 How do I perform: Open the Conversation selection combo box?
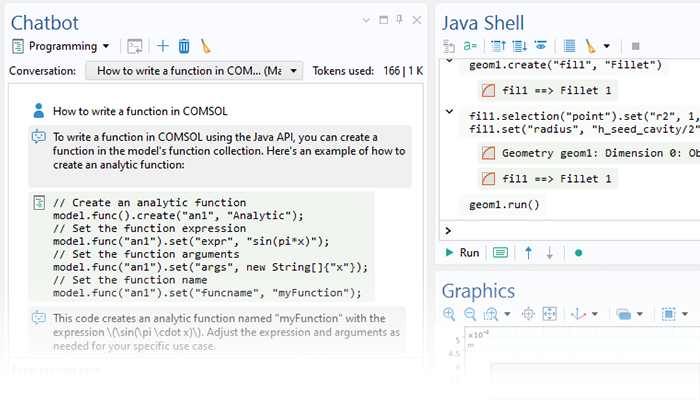tap(194, 71)
